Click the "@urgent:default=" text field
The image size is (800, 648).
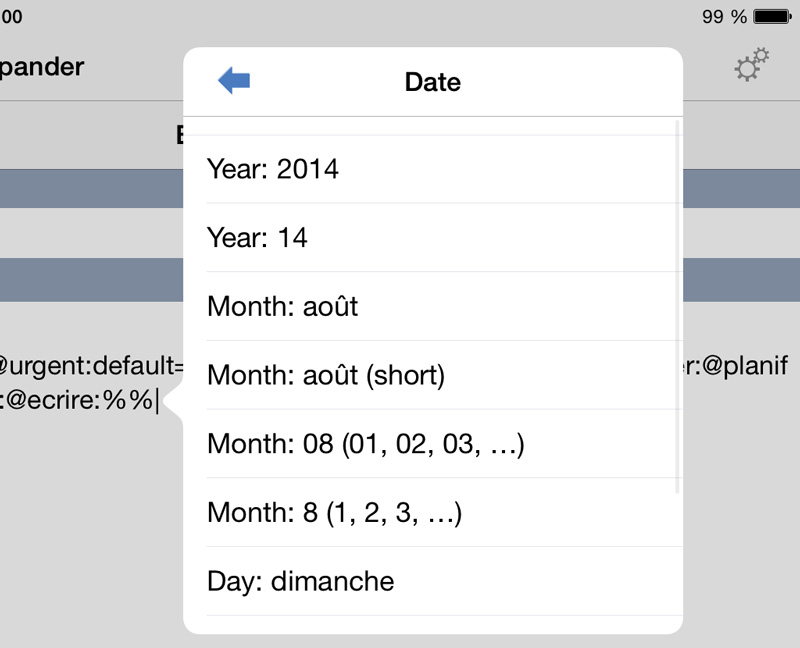coord(92,365)
